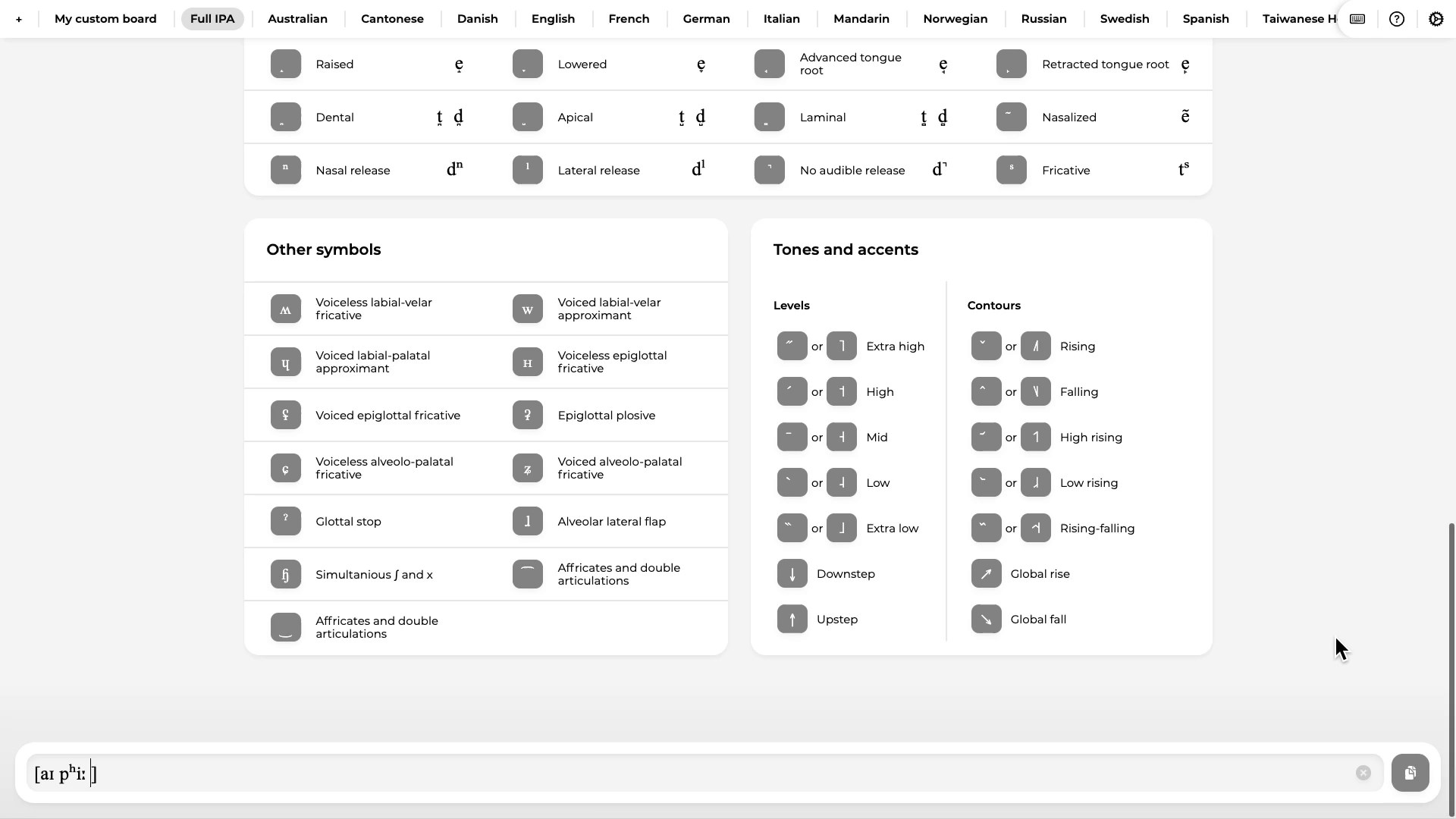1456x819 pixels.
Task: Open the keyboard settings icon
Action: point(1357,19)
